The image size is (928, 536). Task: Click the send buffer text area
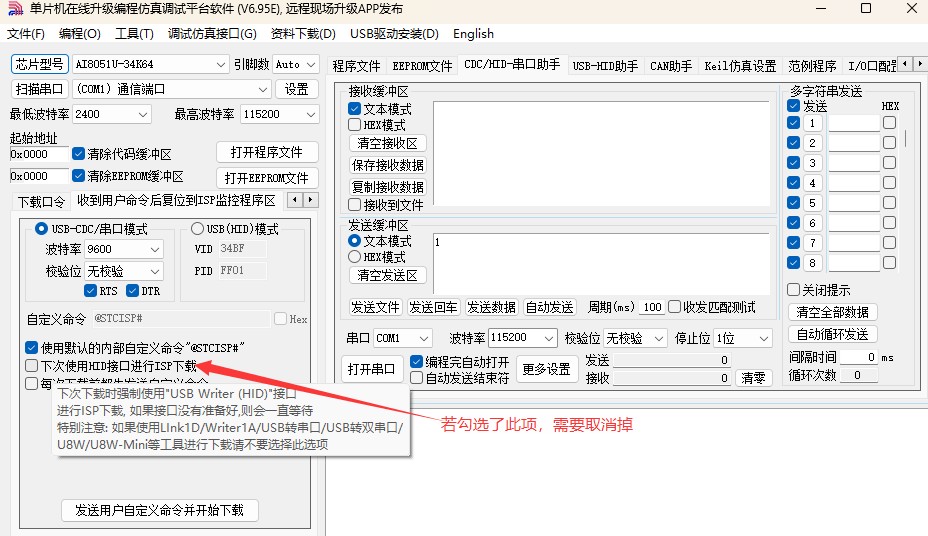601,263
